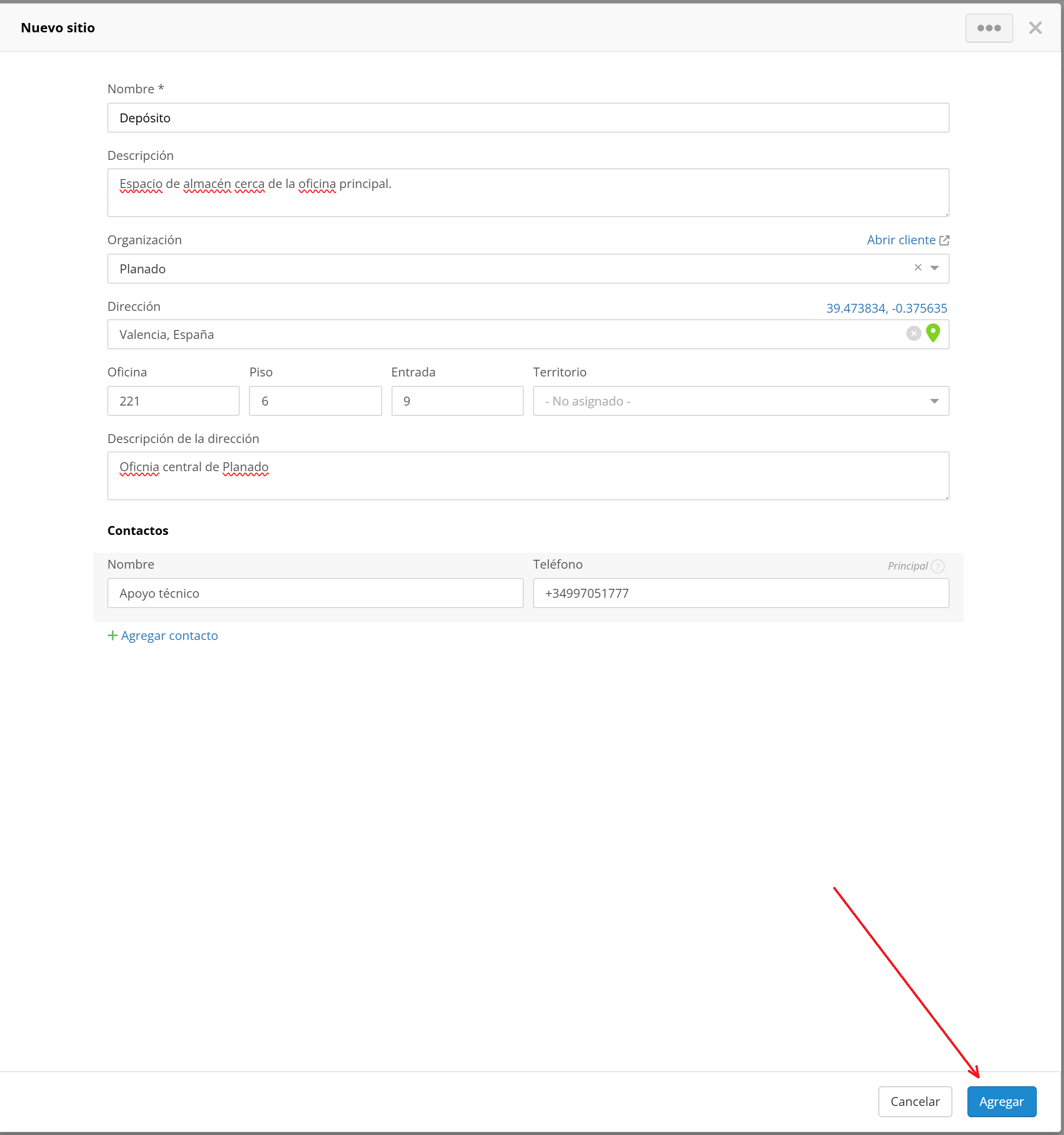Click the Abrir cliente link
1064x1135 pixels.
[x=901, y=241]
